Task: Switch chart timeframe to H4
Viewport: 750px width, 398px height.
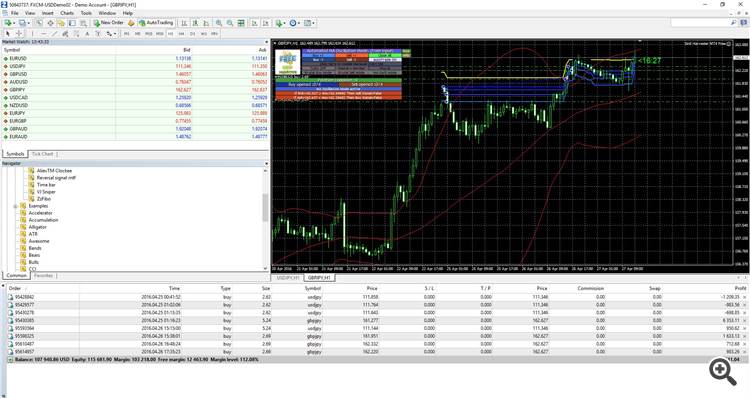Action: (181, 33)
